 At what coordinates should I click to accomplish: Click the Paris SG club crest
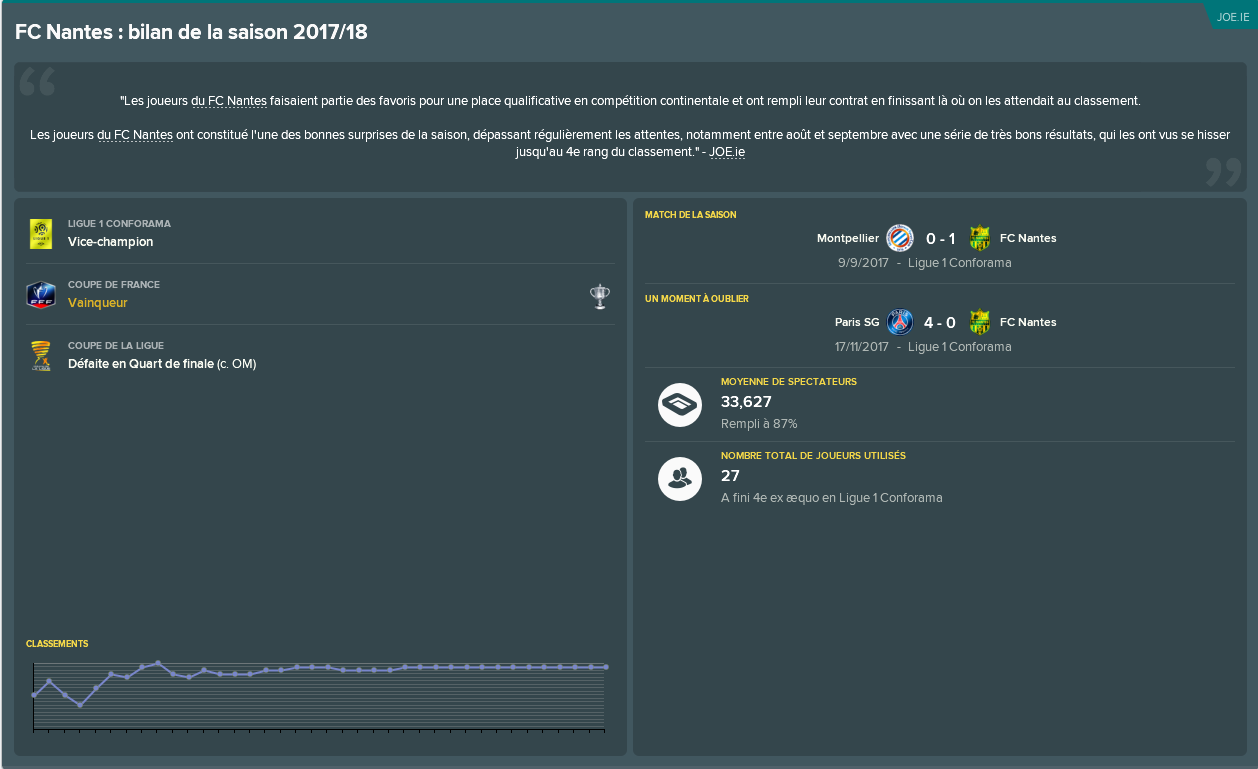tap(900, 322)
